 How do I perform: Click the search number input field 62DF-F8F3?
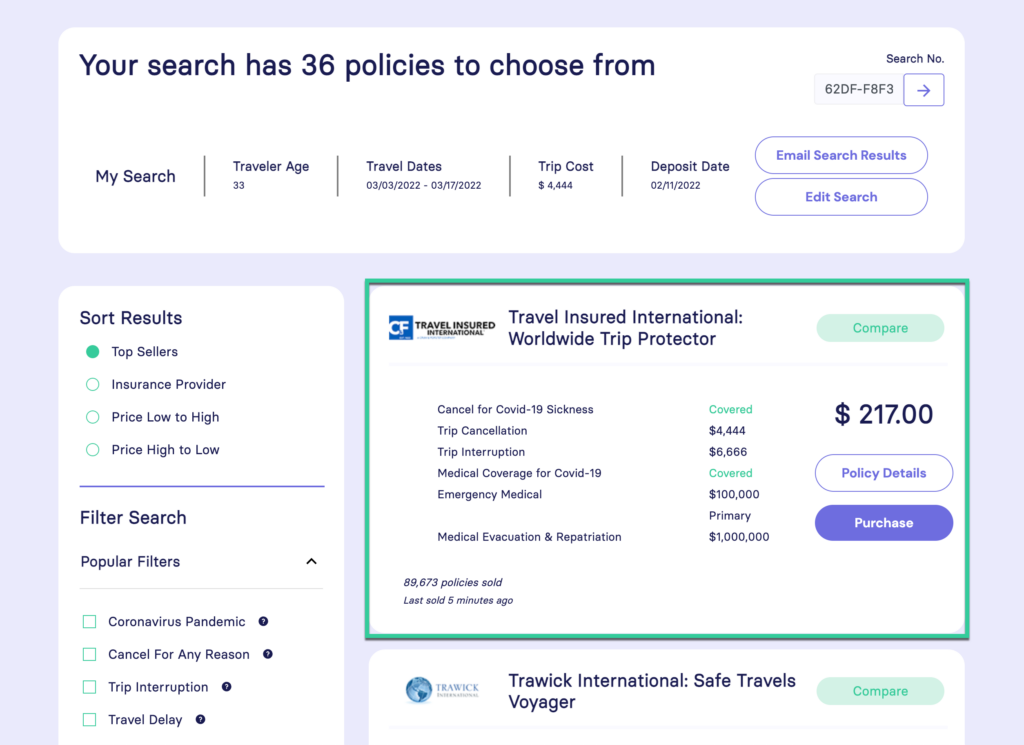[857, 89]
